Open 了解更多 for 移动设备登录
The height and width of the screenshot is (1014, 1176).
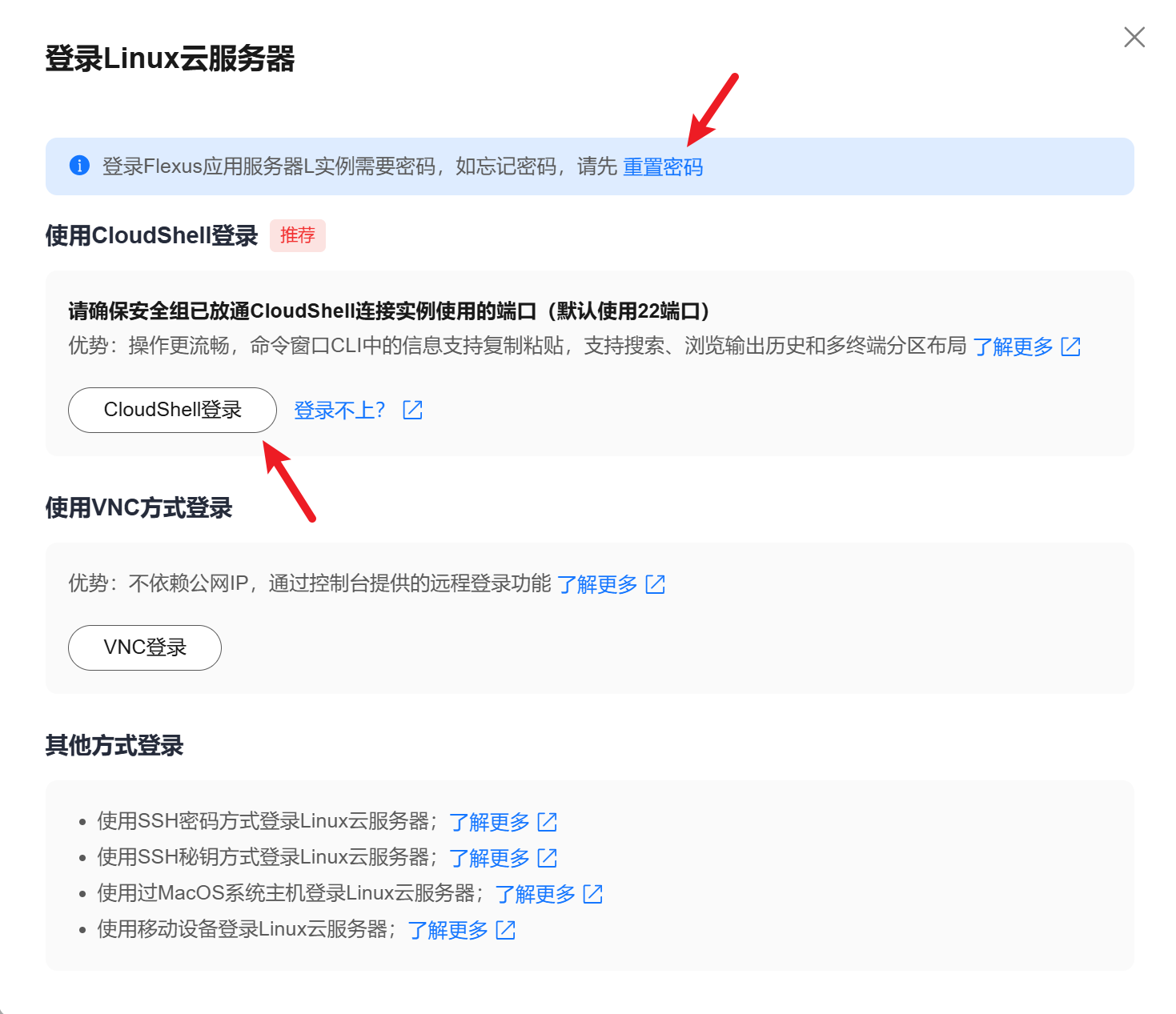(448, 930)
